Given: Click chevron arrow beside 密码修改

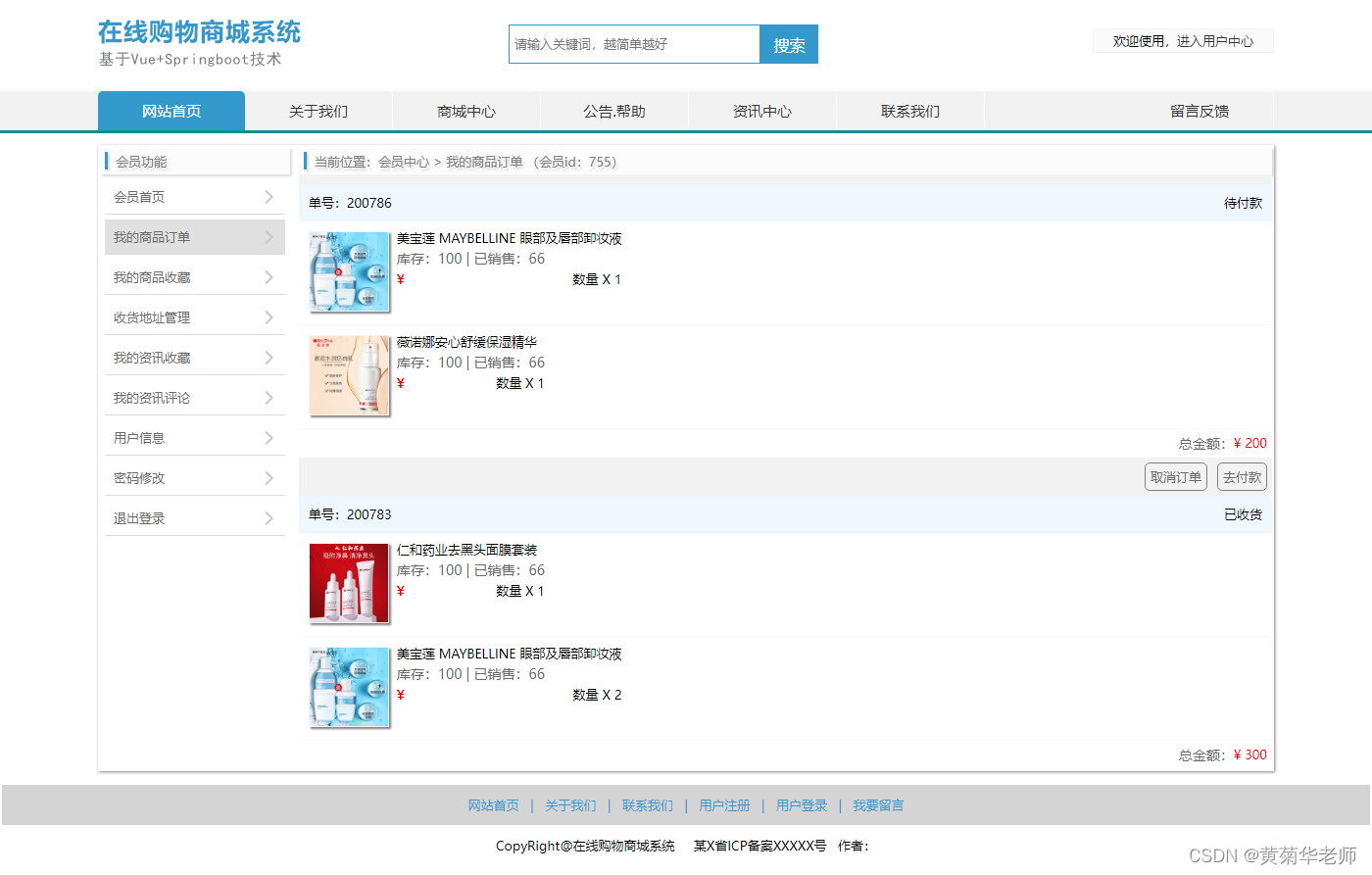Looking at the screenshot, I should 269,478.
